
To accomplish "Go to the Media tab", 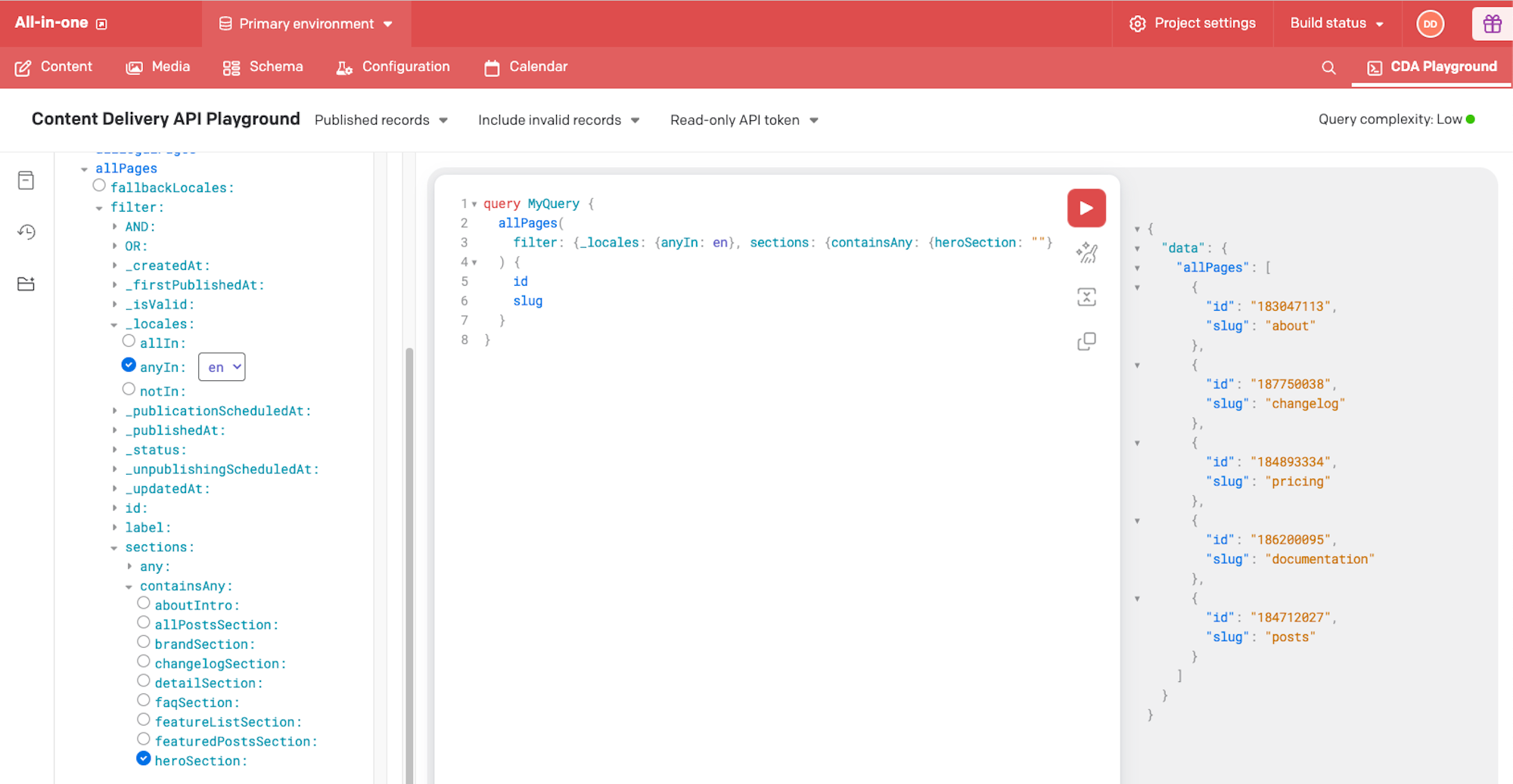I will pos(157,67).
